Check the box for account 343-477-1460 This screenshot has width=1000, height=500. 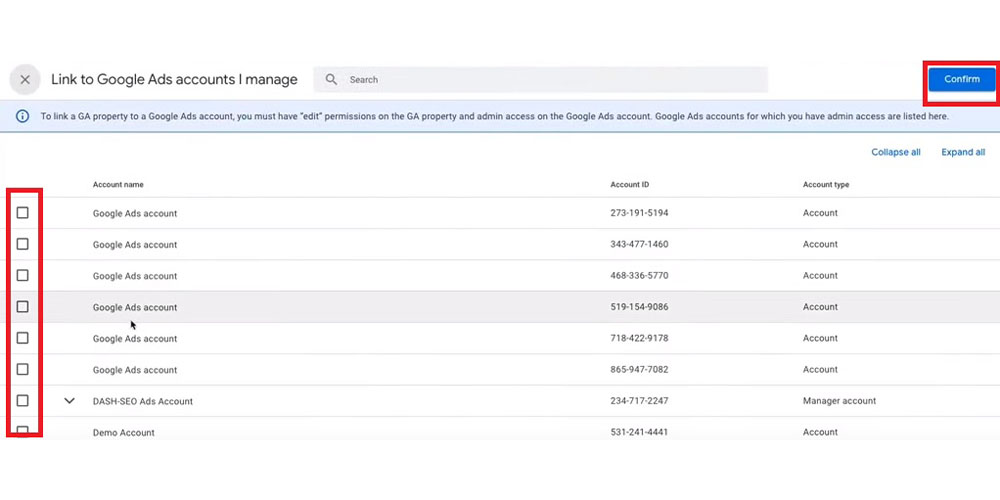tap(22, 244)
